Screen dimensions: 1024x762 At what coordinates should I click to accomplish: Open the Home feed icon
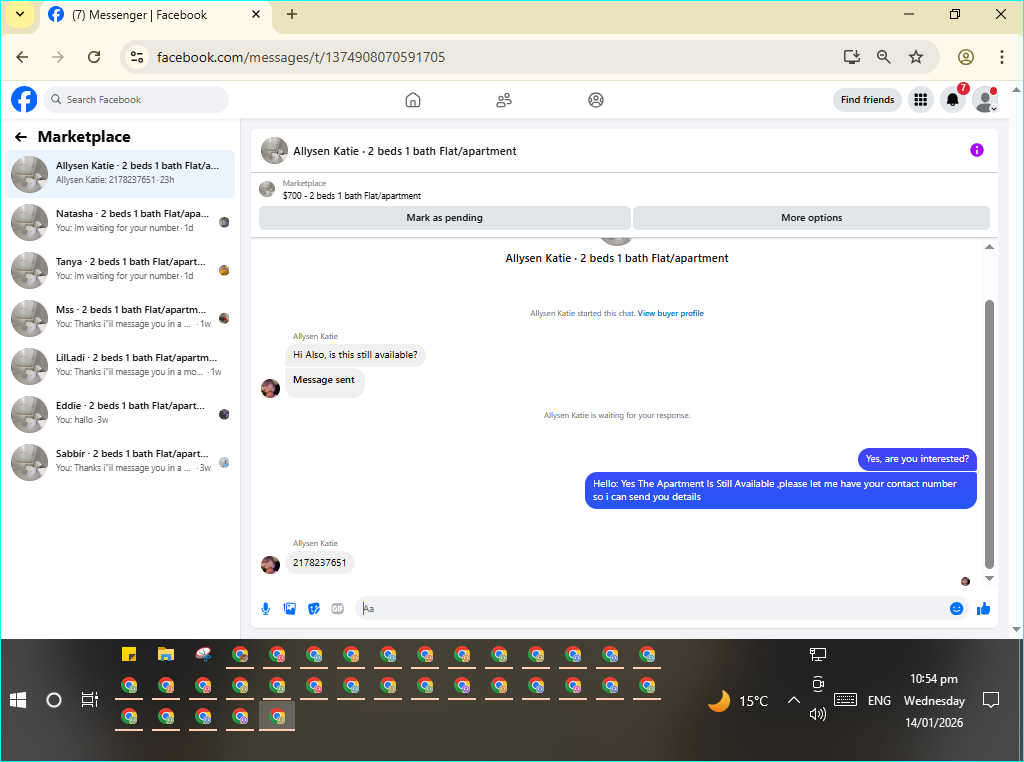[413, 100]
